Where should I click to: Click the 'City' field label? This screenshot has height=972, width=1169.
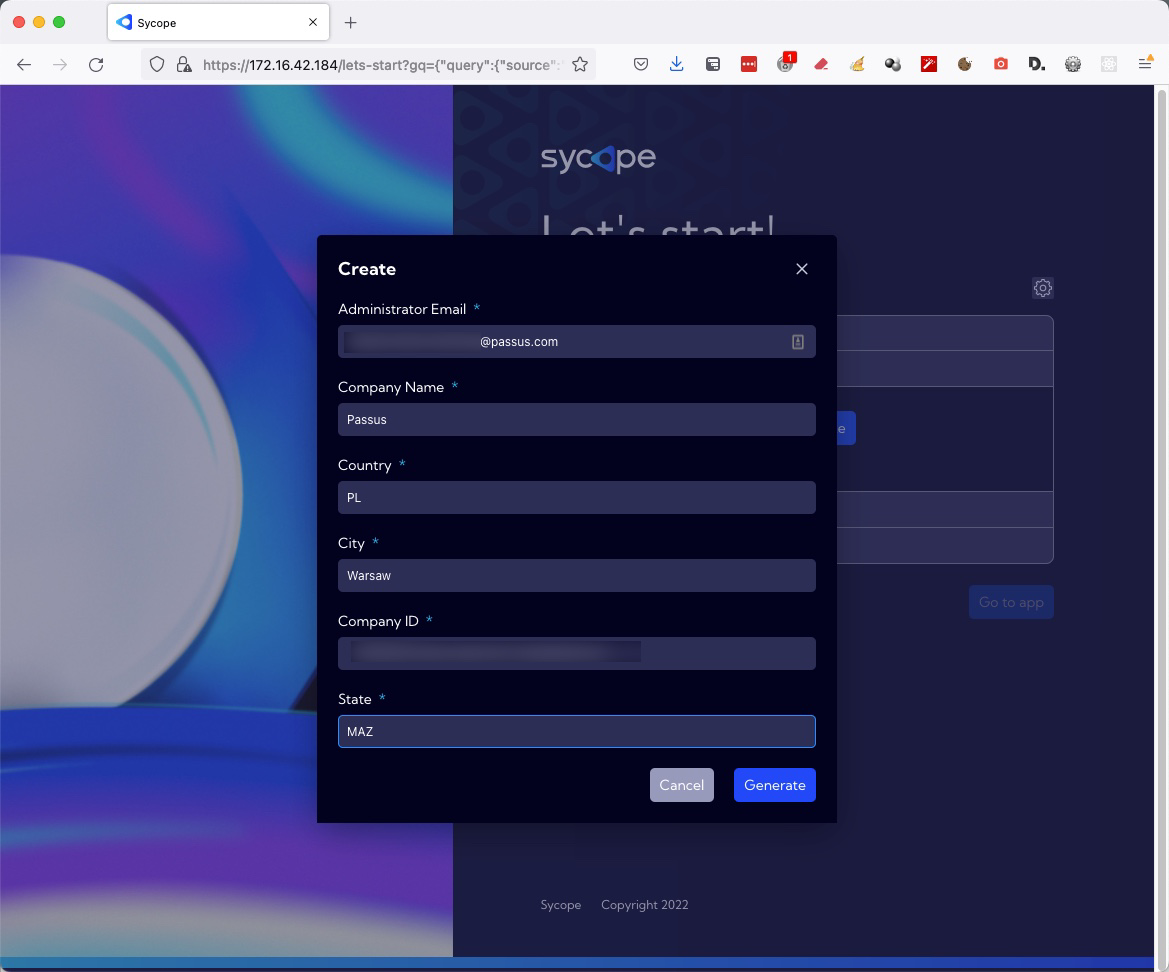click(351, 543)
